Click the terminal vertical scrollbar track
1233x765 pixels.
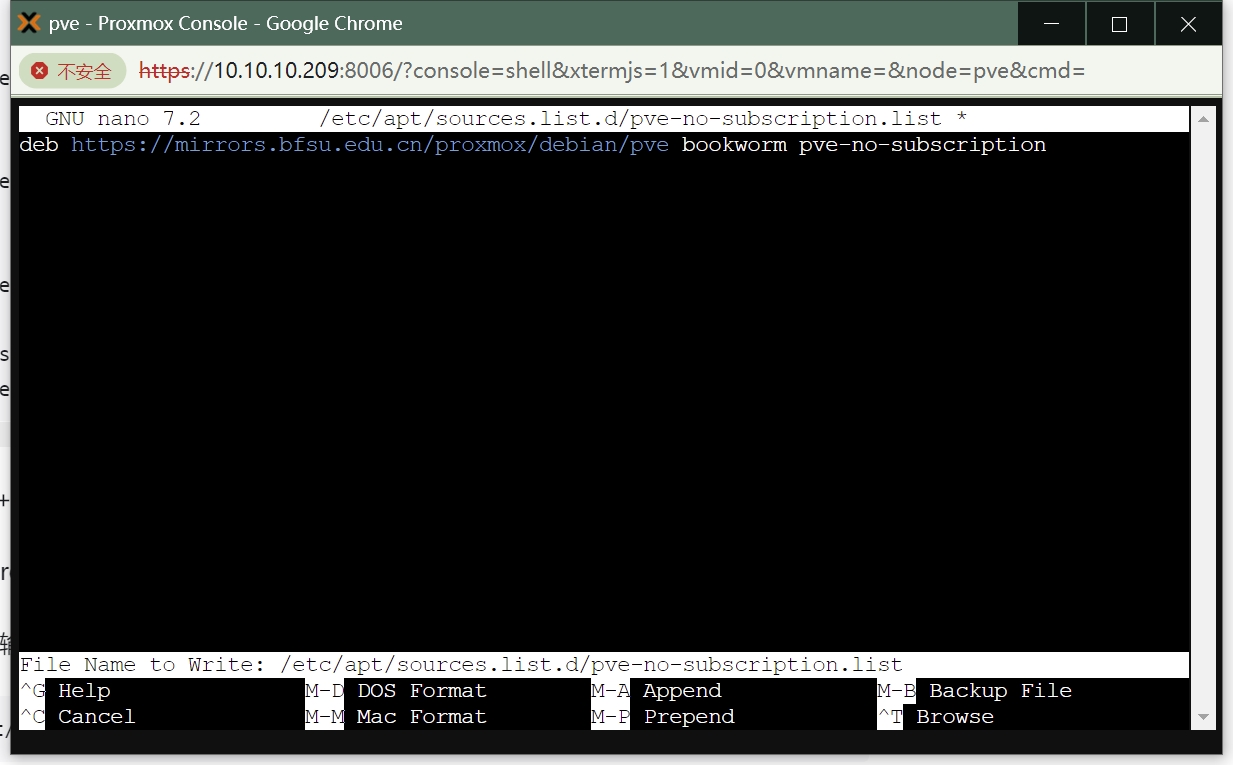click(1204, 418)
